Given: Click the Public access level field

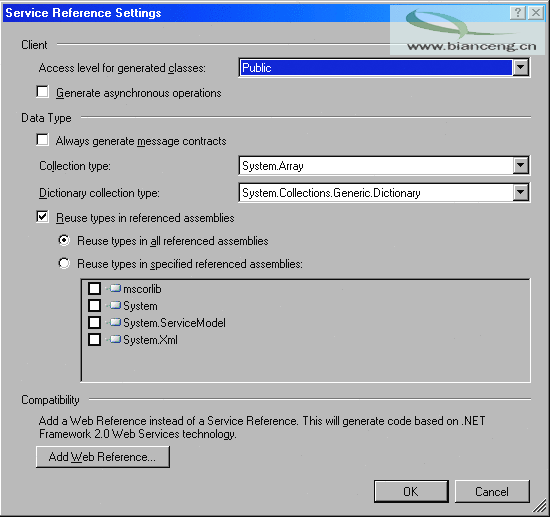Looking at the screenshot, I should pos(376,67).
